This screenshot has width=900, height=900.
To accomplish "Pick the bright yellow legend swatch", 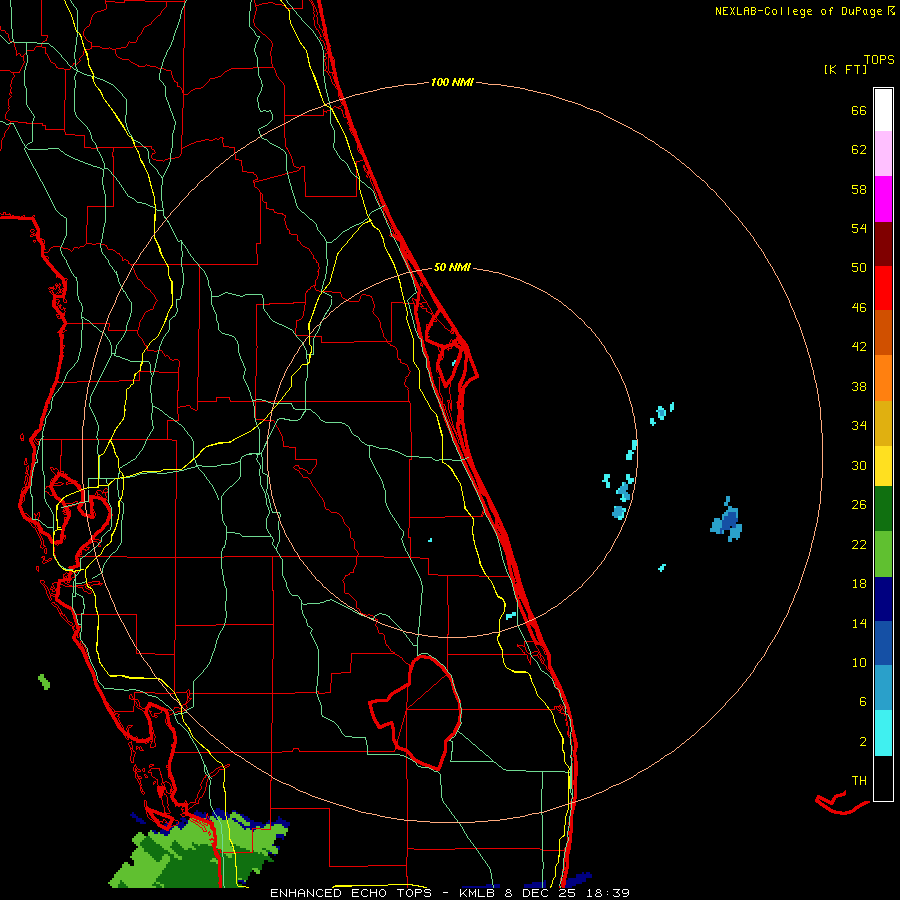I will coord(883,466).
